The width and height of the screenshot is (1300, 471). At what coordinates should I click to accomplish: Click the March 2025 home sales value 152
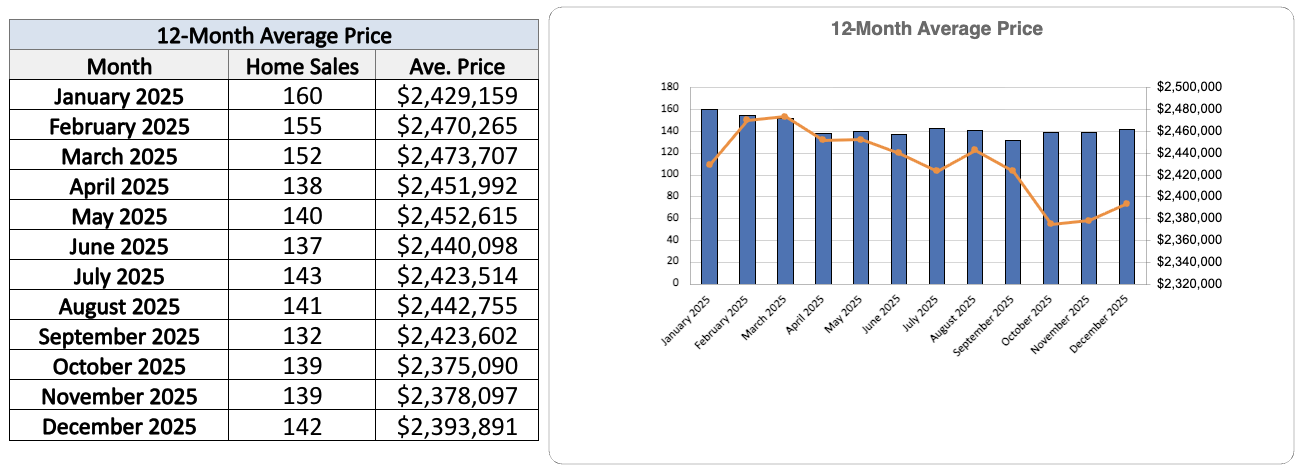pyautogui.click(x=302, y=156)
